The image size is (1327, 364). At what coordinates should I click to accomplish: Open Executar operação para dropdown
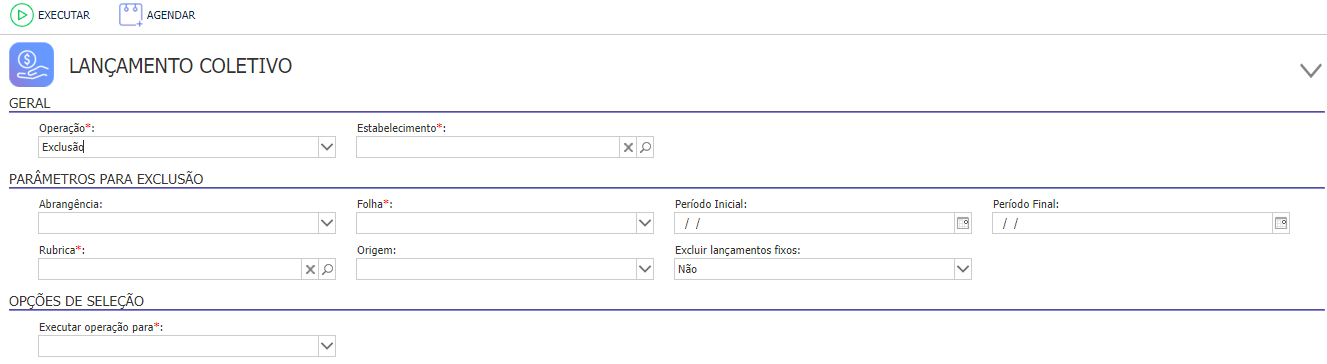[327, 345]
